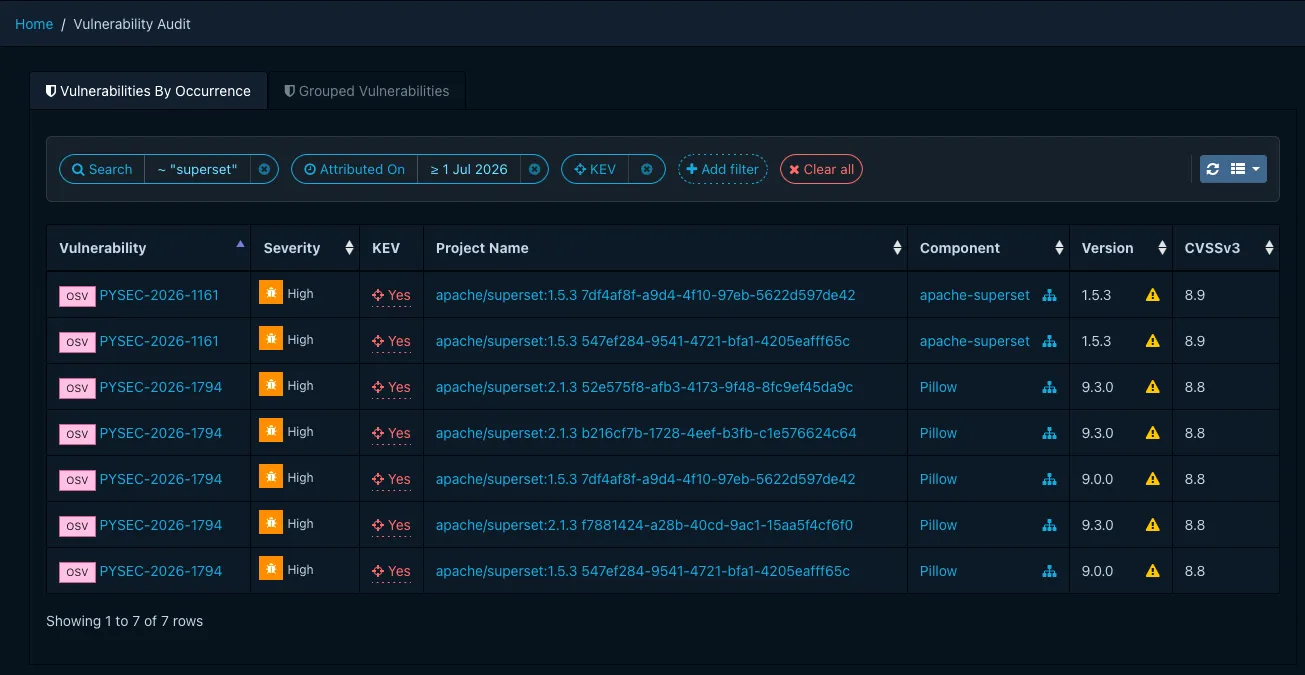Click OSV badge in f7881424 row
1305x675 pixels.
(x=77, y=526)
